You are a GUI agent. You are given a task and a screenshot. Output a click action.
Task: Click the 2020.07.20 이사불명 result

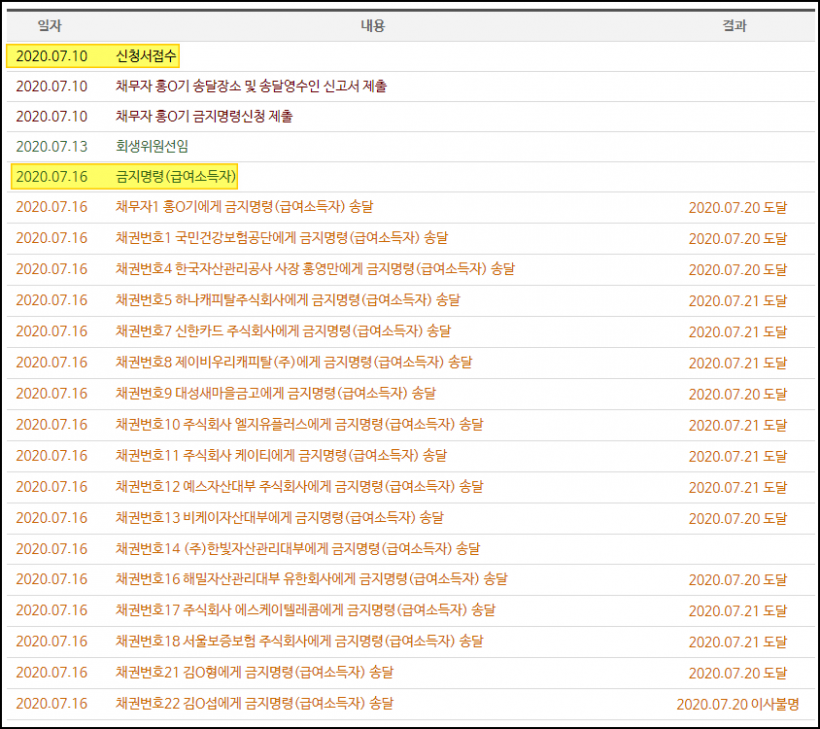click(737, 704)
